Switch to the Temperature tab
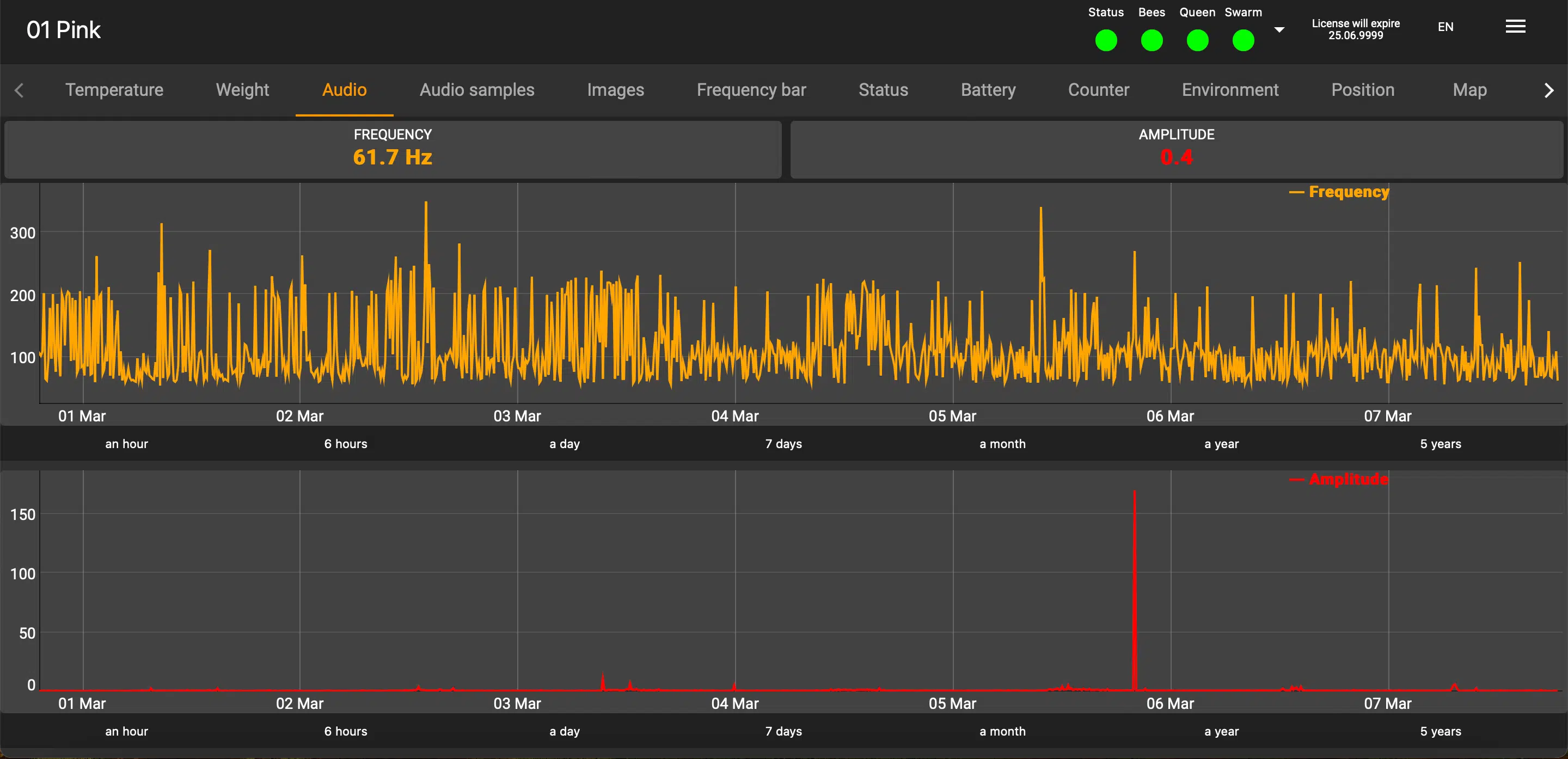Screen dimensions: 1568x759 (x=114, y=90)
